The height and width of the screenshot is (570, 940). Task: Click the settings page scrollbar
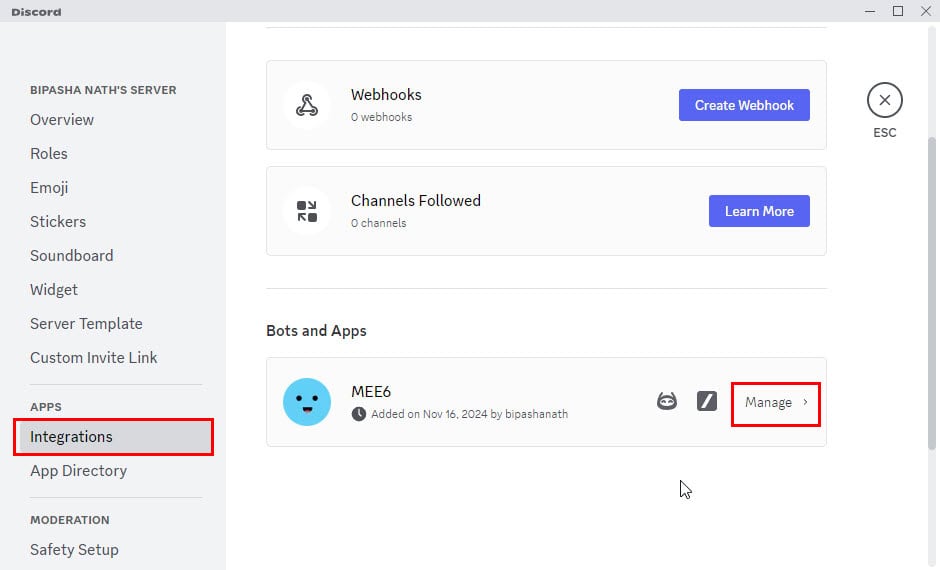click(x=932, y=294)
